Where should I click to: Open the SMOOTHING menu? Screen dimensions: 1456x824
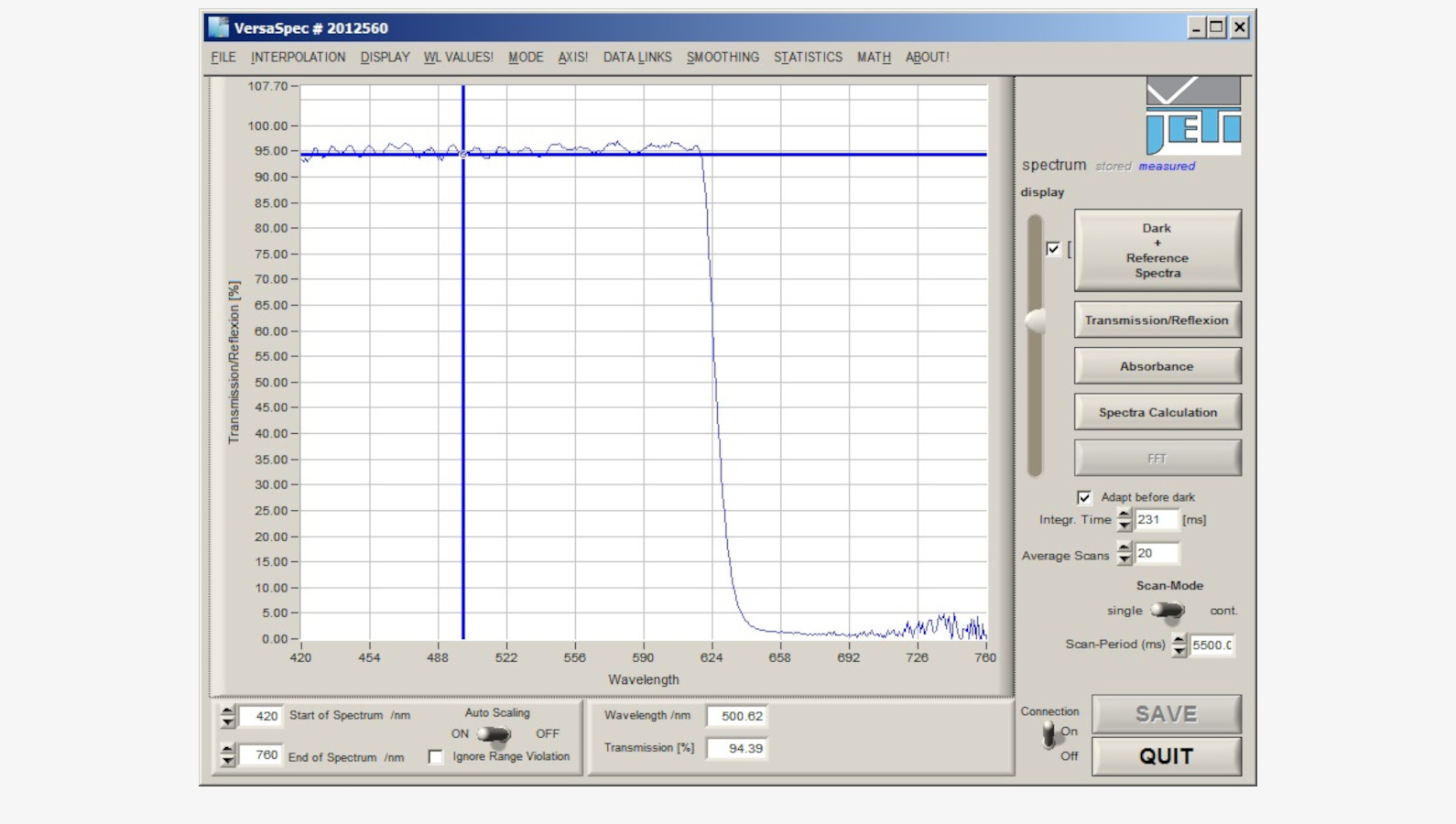(723, 57)
